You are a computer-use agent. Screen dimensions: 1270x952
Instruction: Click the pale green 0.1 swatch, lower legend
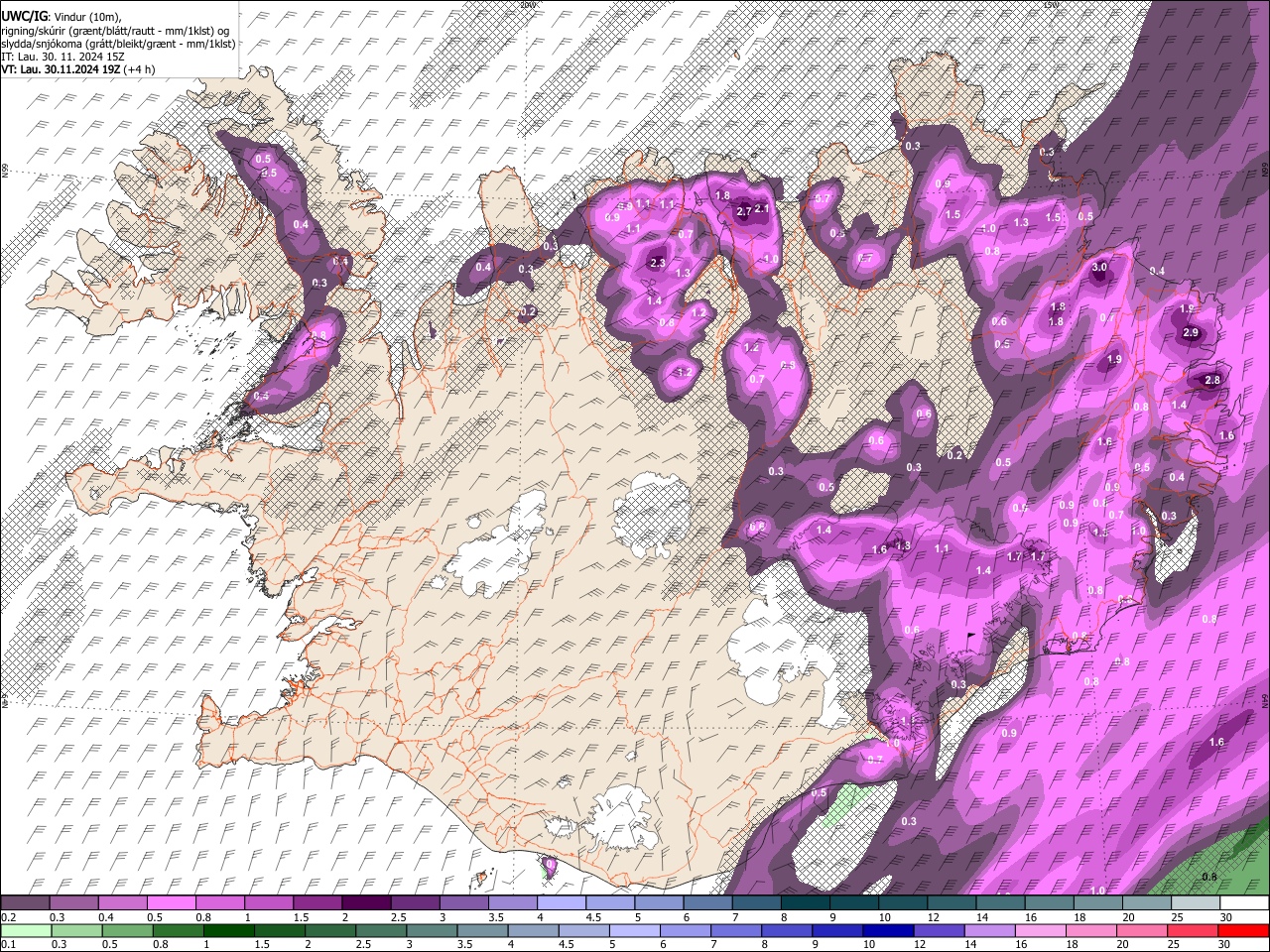[26, 930]
